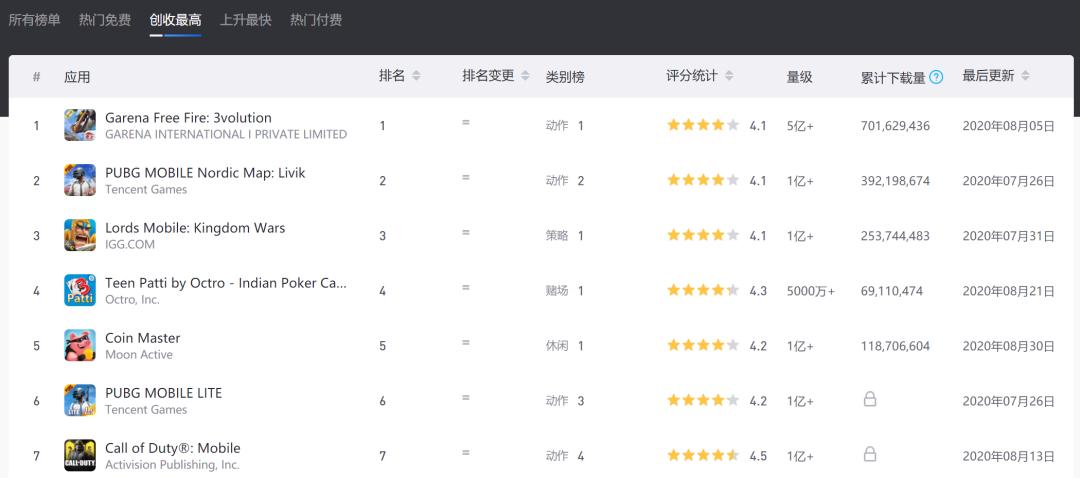Click the PUBG MOBILE LITE icon

tap(80, 400)
